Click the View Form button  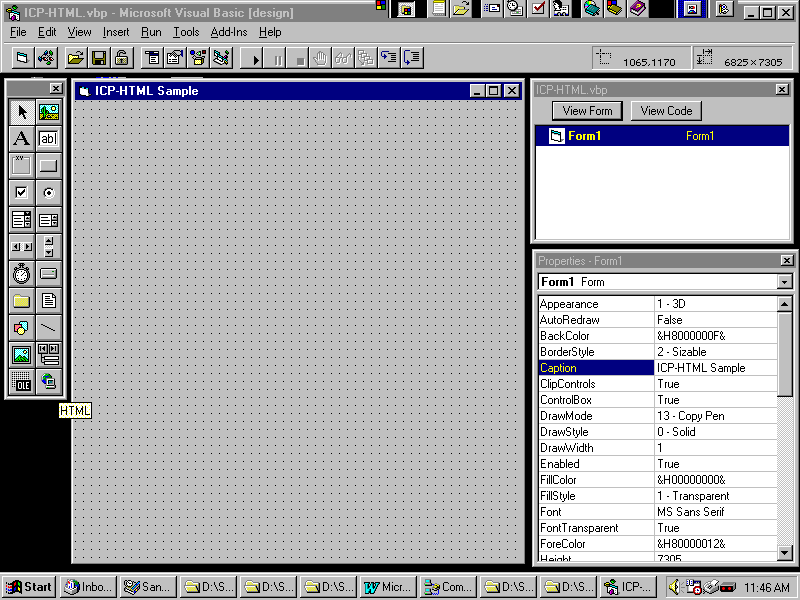587,111
